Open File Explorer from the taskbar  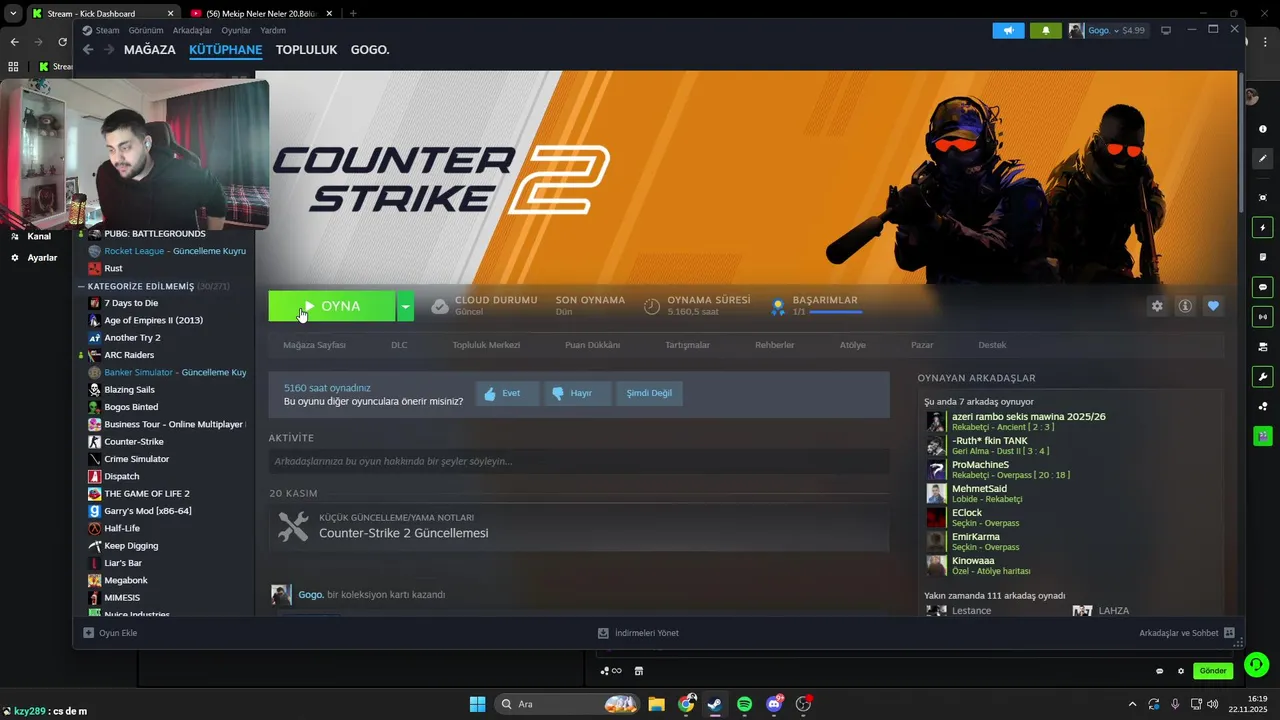tap(656, 704)
